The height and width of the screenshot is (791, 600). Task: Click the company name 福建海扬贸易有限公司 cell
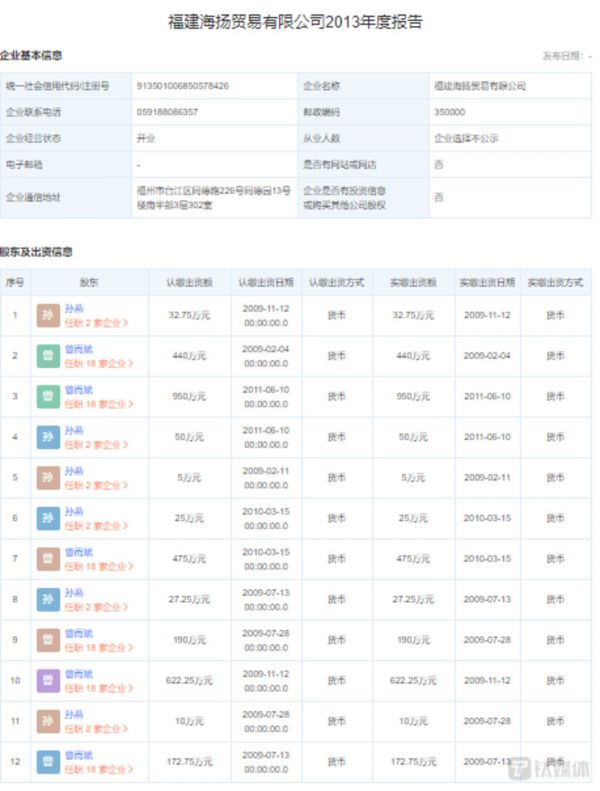pyautogui.click(x=480, y=87)
